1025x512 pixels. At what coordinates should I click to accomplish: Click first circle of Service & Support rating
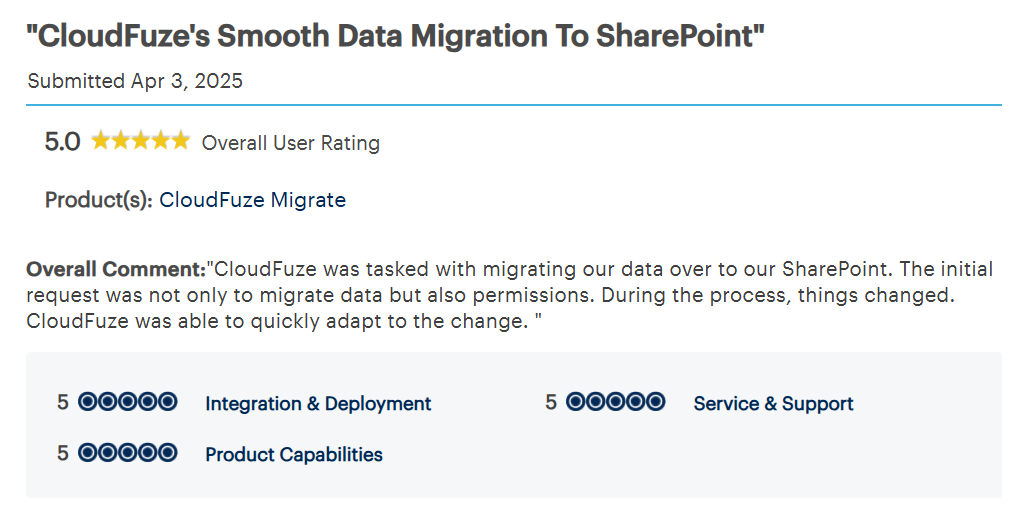tap(576, 402)
